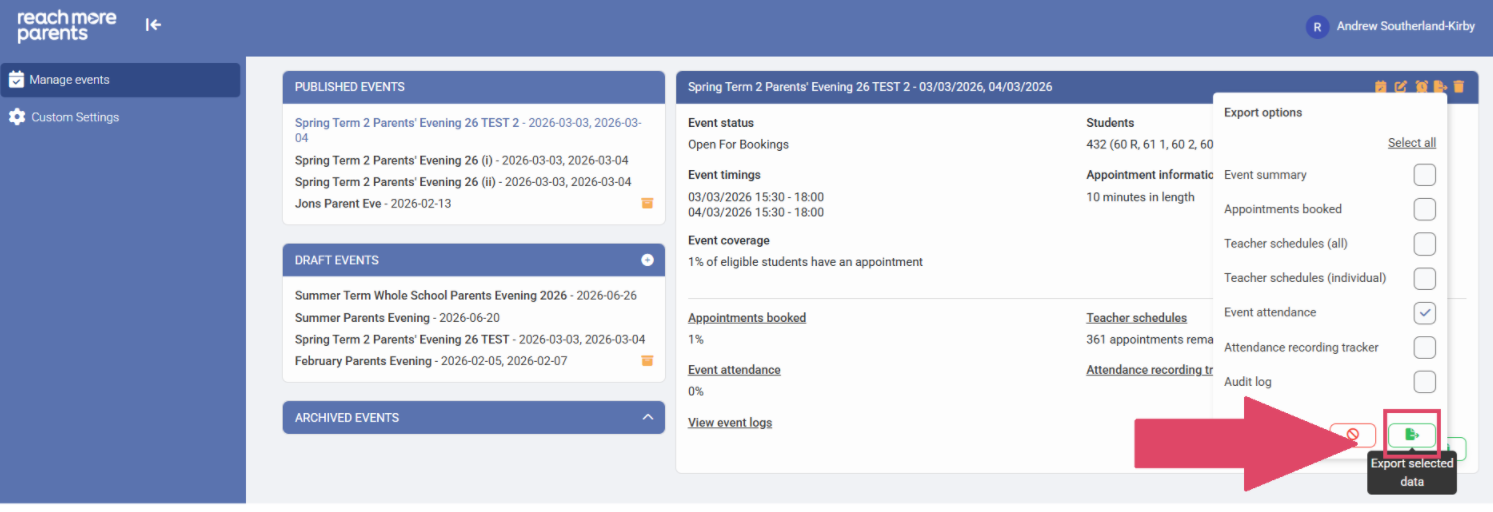The image size is (1493, 512).
Task: Expand the Archived Events section chevron
Action: pos(647,418)
